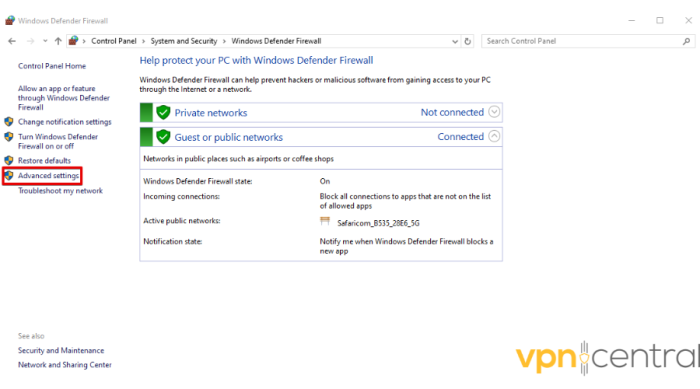Go up one level with the up arrow
The image size is (700, 389).
point(58,41)
